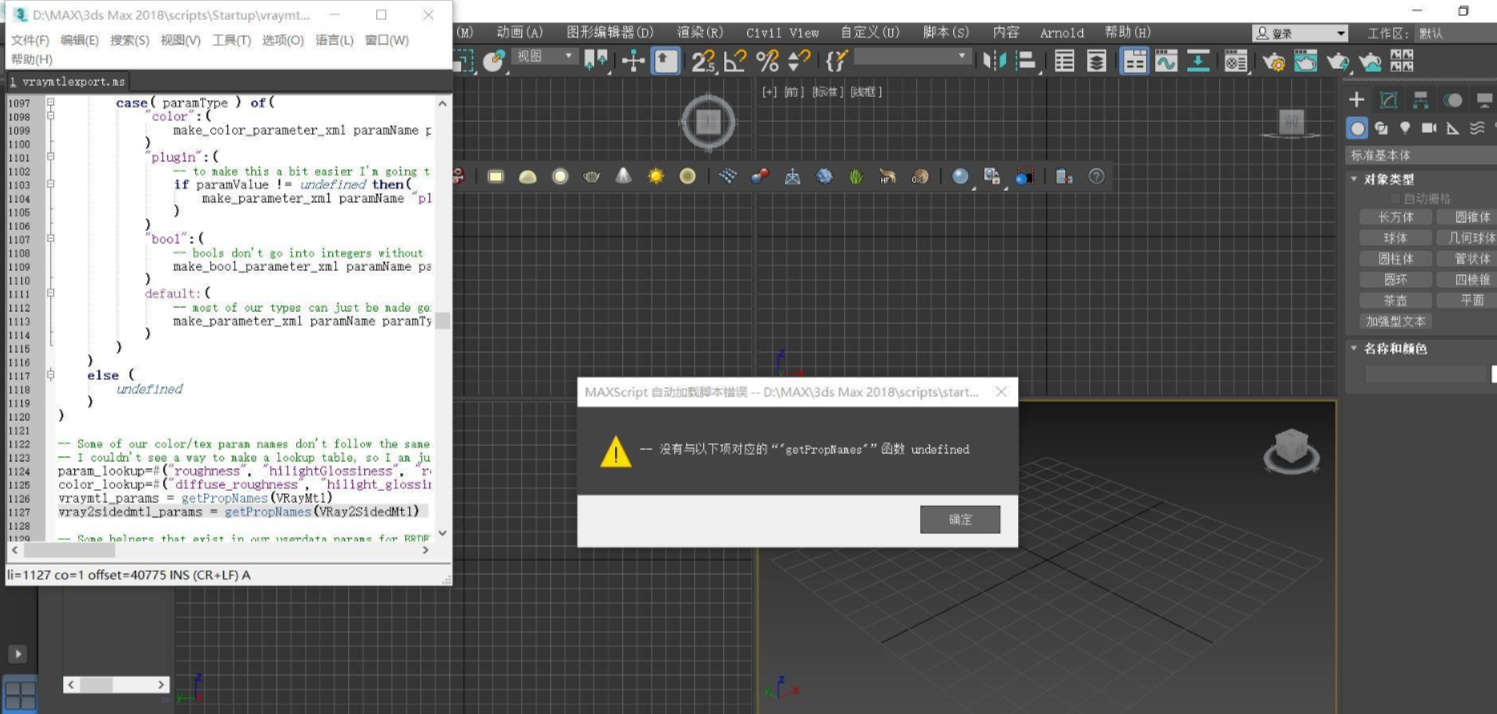
Task: Toggle the Percent Snap icon
Action: pyautogui.click(x=767, y=62)
